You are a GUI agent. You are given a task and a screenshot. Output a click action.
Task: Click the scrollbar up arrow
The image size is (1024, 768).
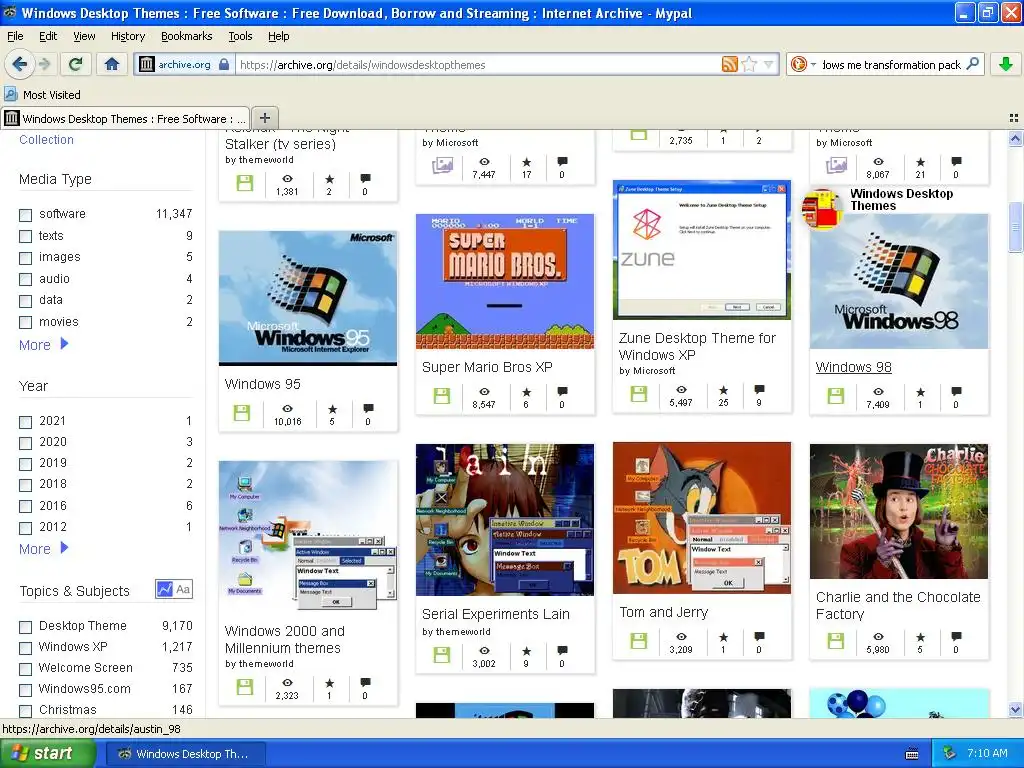point(1015,138)
